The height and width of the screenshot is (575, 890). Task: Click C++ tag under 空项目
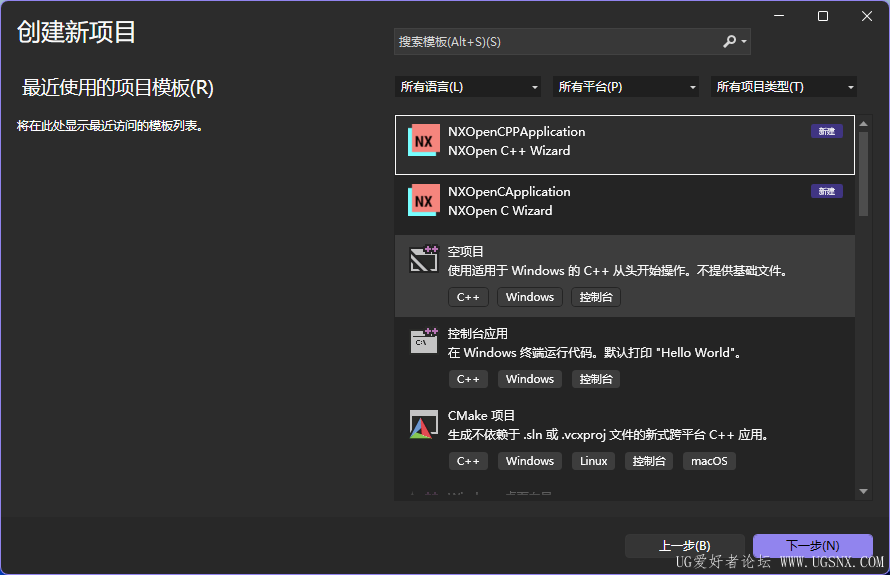[x=468, y=297]
